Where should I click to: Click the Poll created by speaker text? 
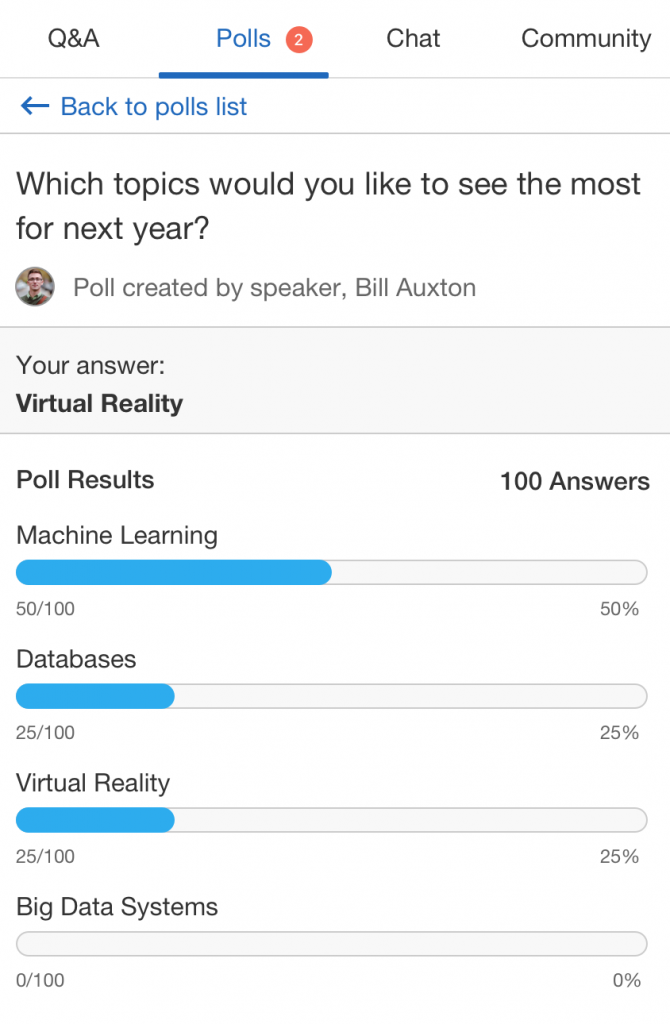(x=274, y=287)
